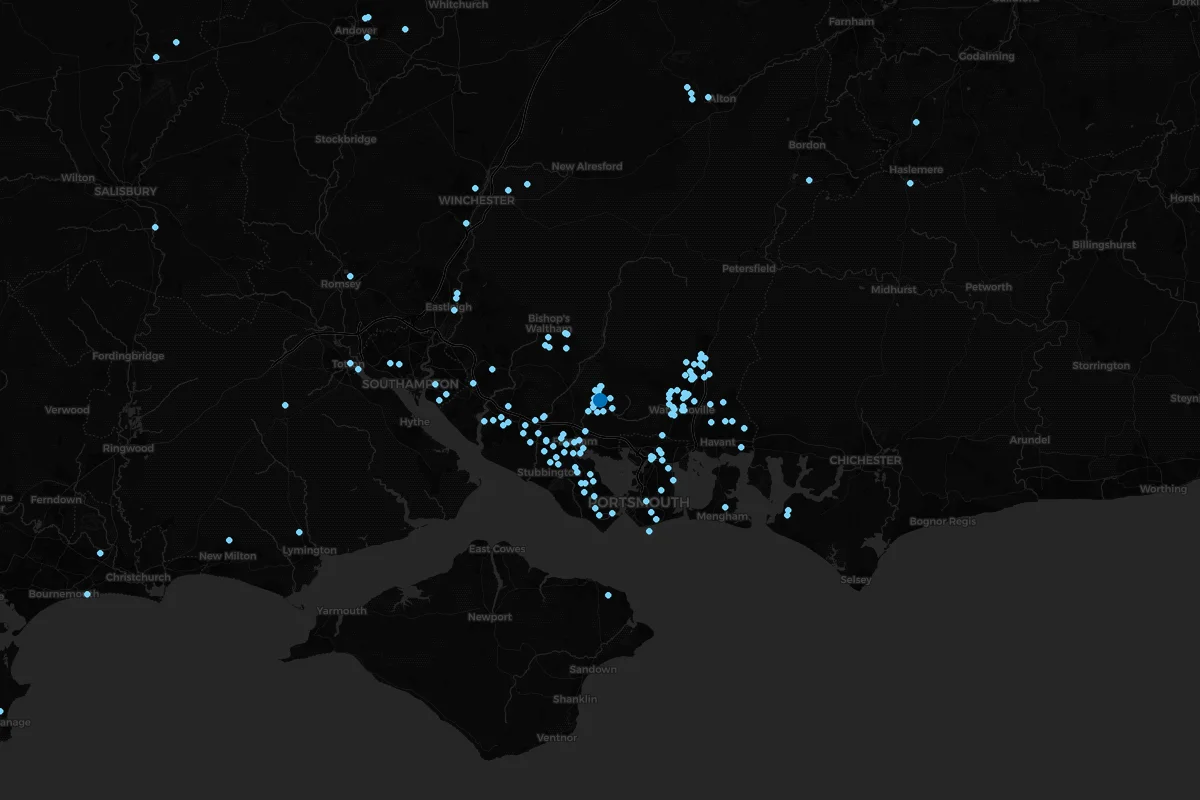The width and height of the screenshot is (1200, 800).
Task: Select the Selsey label
Action: [x=855, y=579]
